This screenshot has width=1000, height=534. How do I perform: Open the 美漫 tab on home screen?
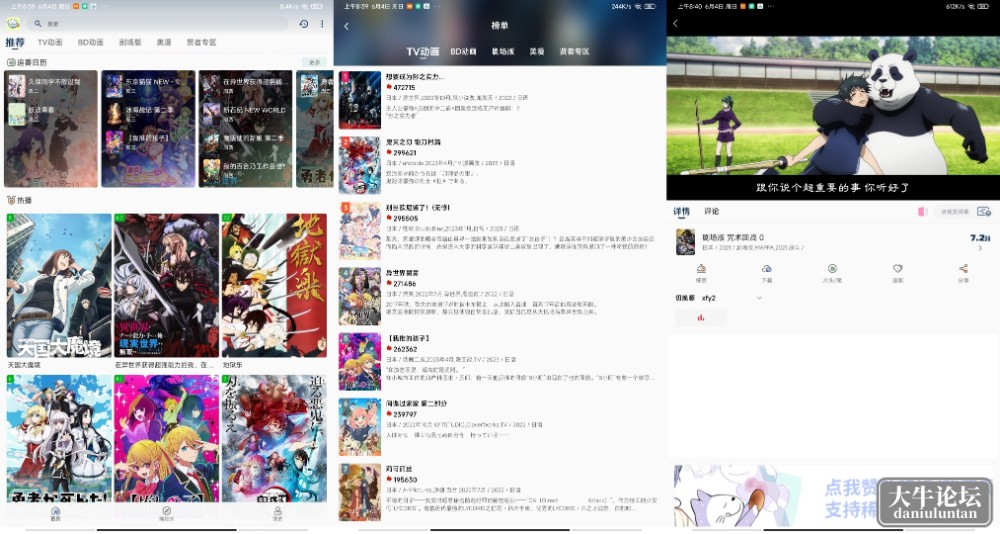coord(164,42)
